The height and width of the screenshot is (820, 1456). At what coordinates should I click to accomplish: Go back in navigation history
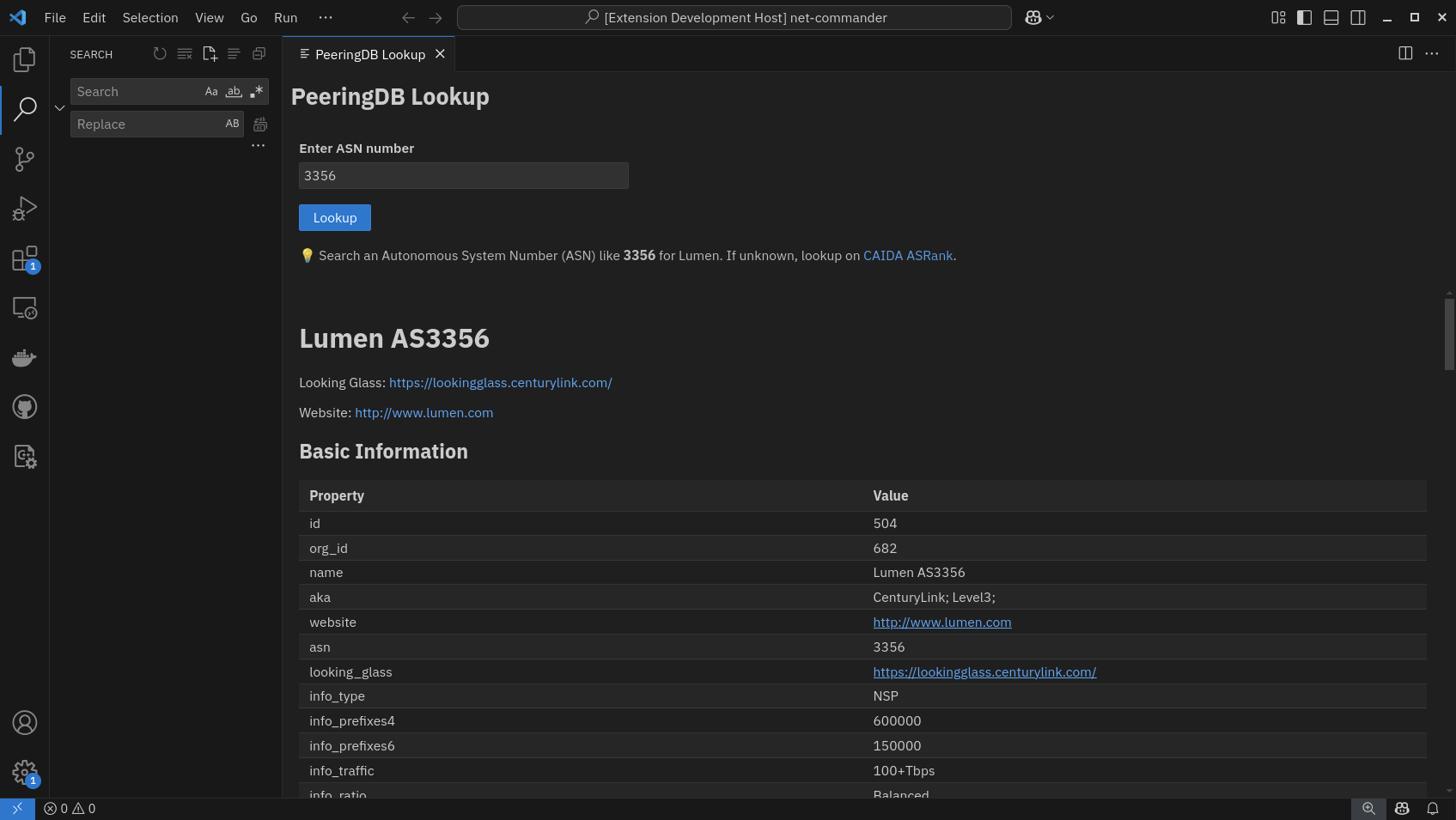(409, 17)
